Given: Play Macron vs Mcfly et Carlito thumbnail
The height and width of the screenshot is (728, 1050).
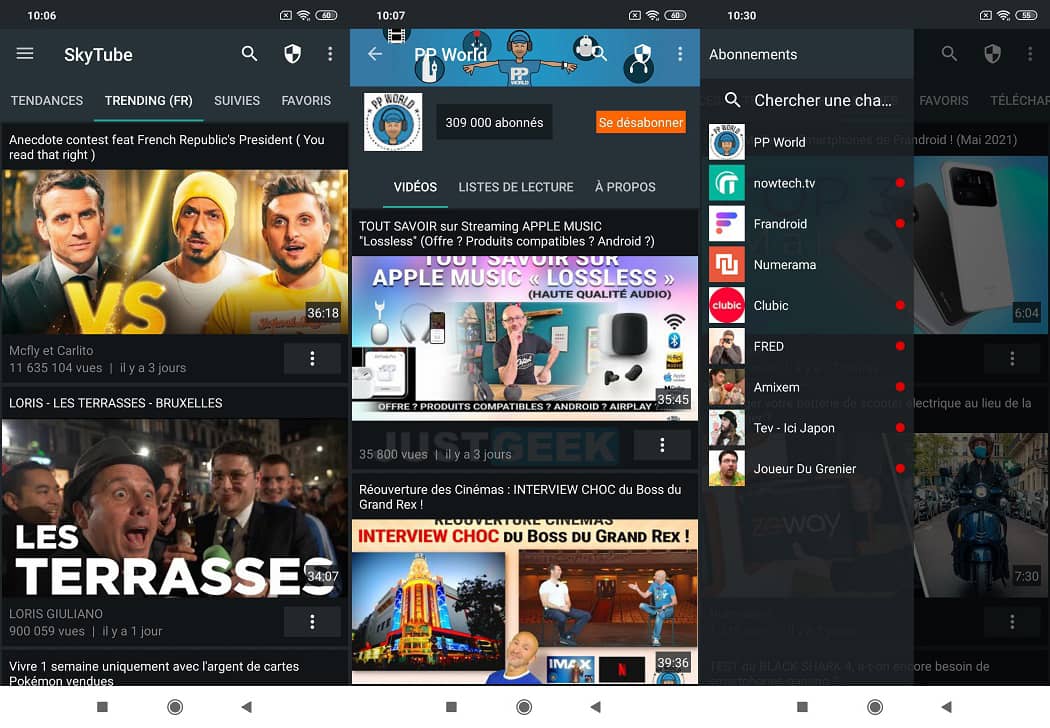Looking at the screenshot, I should pos(175,251).
